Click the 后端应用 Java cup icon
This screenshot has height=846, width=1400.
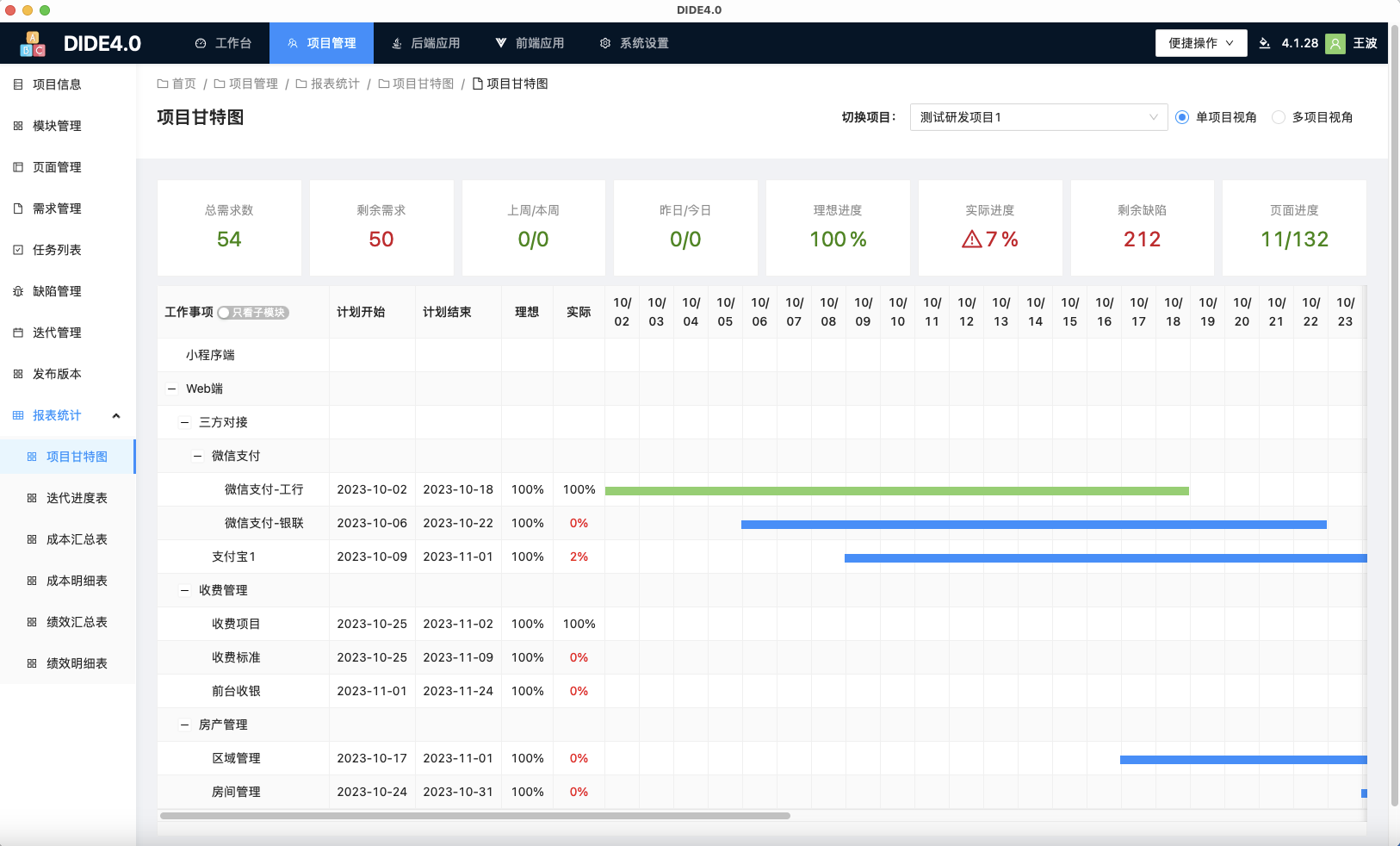point(397,43)
